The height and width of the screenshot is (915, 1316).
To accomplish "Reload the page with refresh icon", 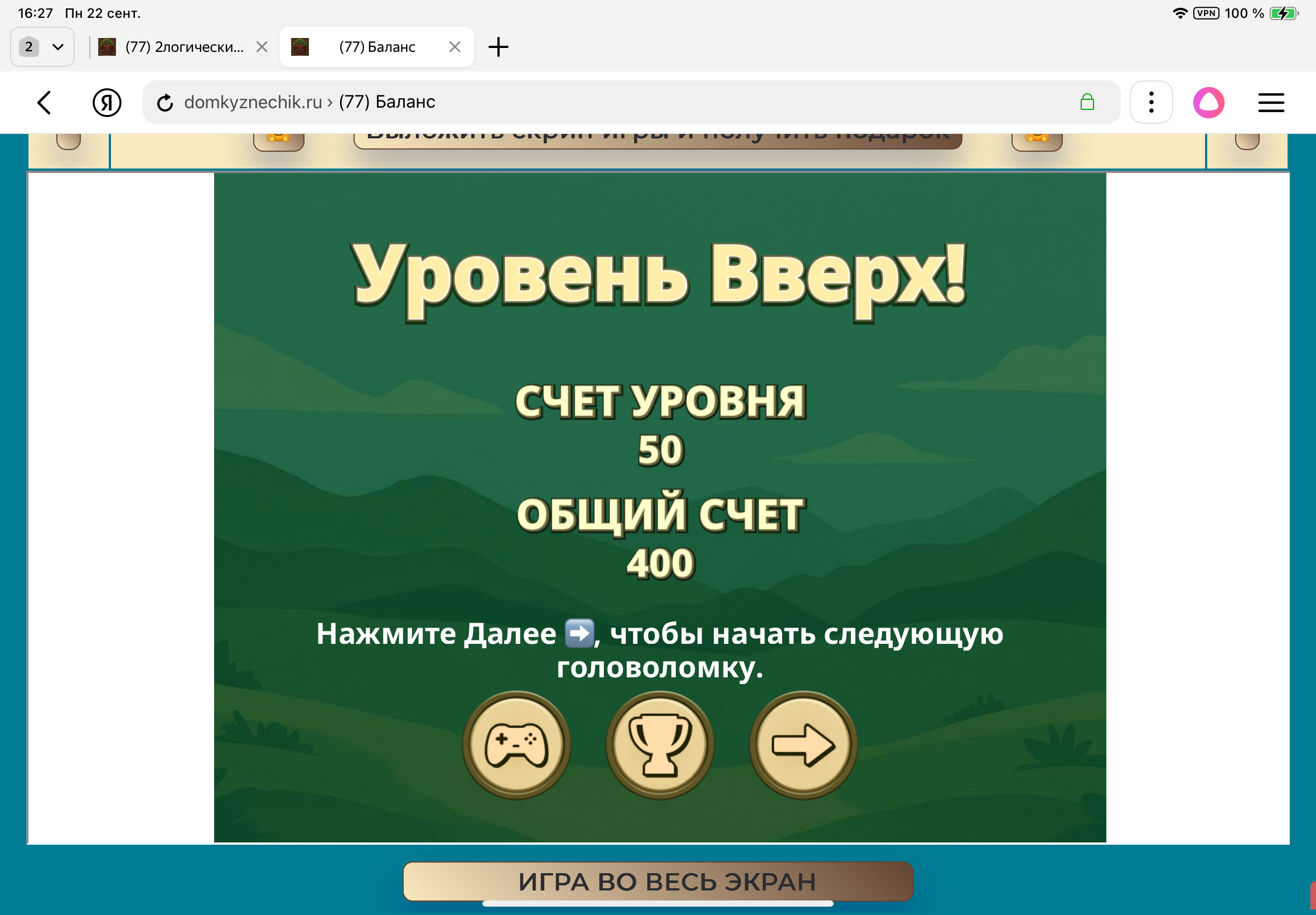I will [165, 103].
